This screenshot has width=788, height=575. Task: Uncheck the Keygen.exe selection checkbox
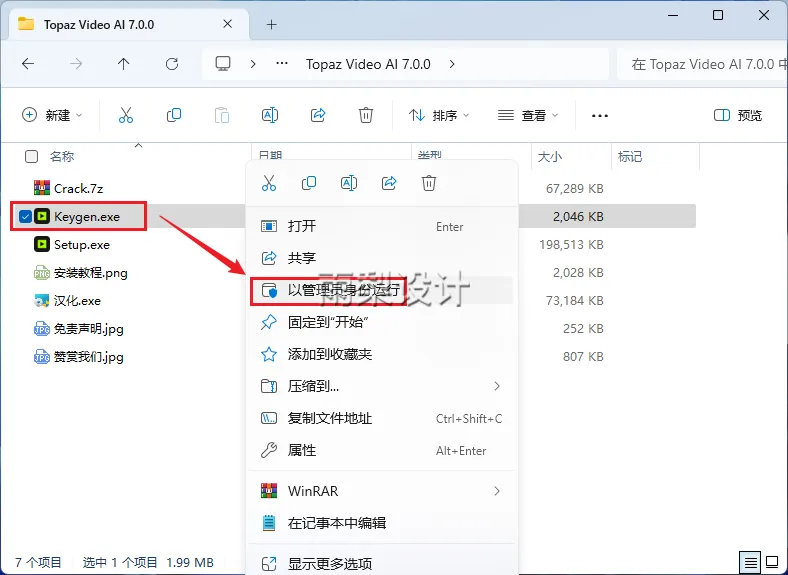tap(25, 216)
